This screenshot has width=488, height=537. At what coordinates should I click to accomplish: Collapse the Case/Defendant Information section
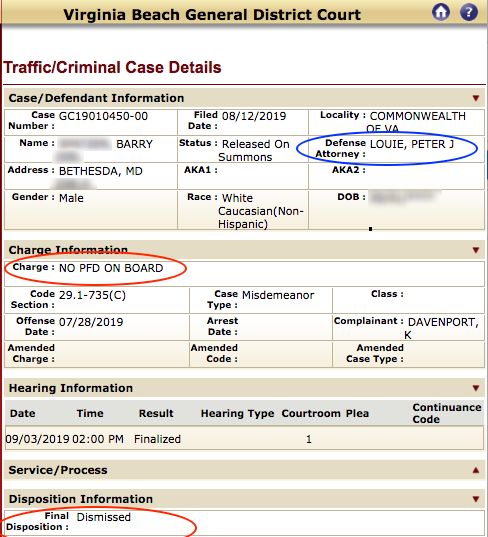[476, 98]
